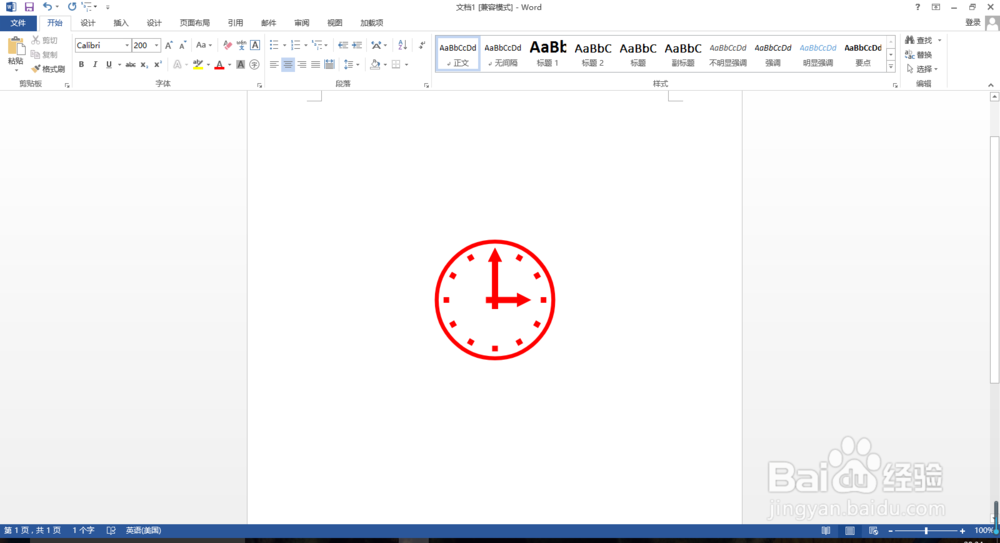Apply bullet list icon
This screenshot has width=1000, height=543.
pyautogui.click(x=274, y=45)
